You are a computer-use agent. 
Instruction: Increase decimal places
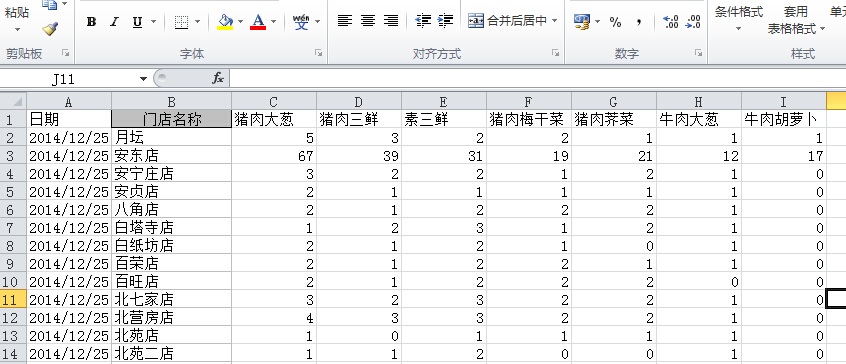tap(671, 22)
